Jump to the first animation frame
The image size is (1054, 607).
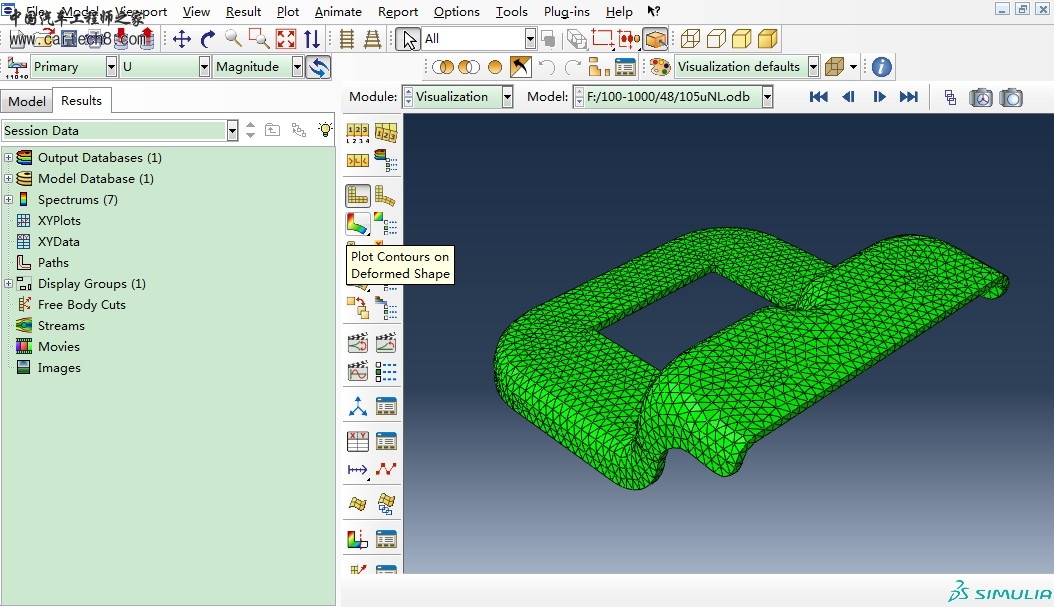818,97
